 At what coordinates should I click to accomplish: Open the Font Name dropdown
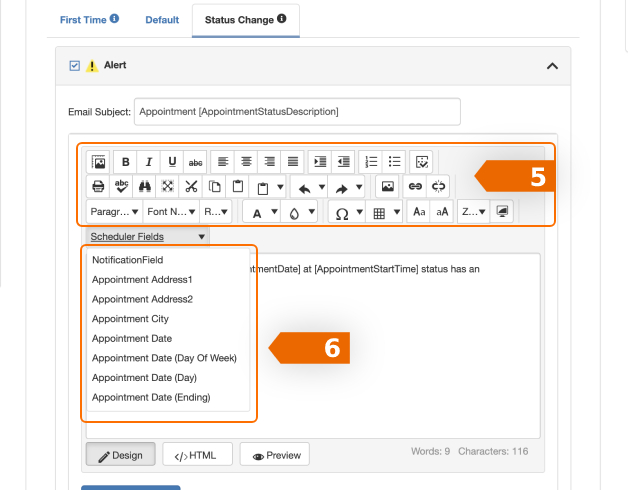click(x=169, y=212)
